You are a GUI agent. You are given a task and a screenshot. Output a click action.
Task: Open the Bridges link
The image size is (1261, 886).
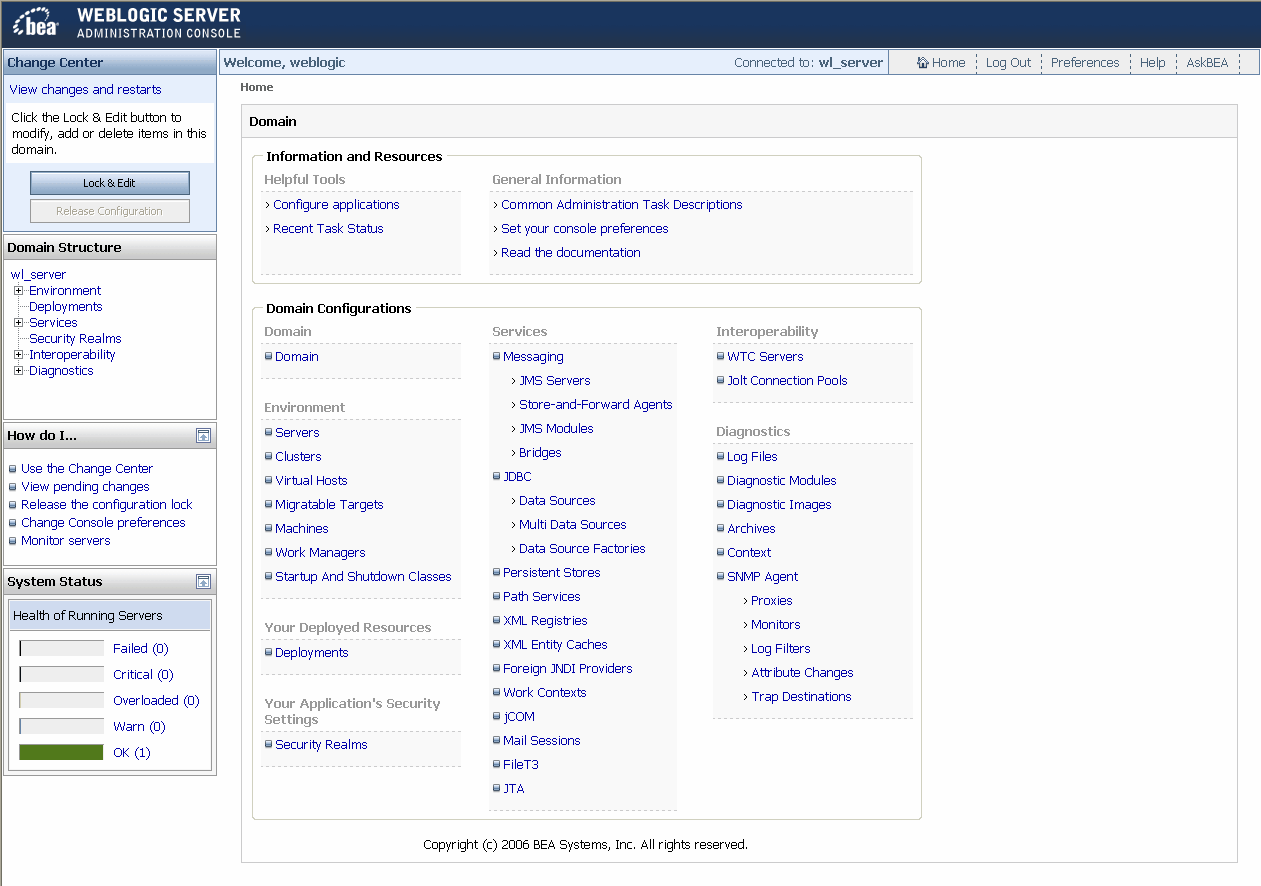coord(540,453)
